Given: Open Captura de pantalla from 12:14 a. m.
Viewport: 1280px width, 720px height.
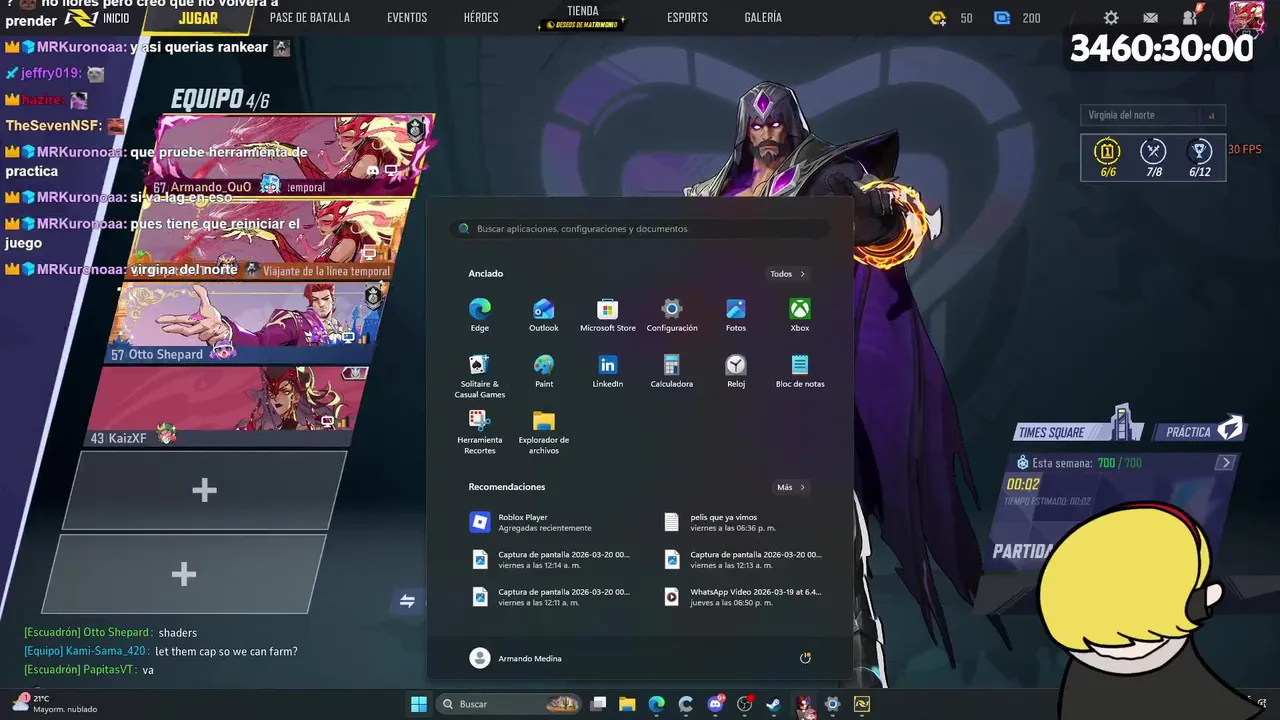Looking at the screenshot, I should [550, 559].
